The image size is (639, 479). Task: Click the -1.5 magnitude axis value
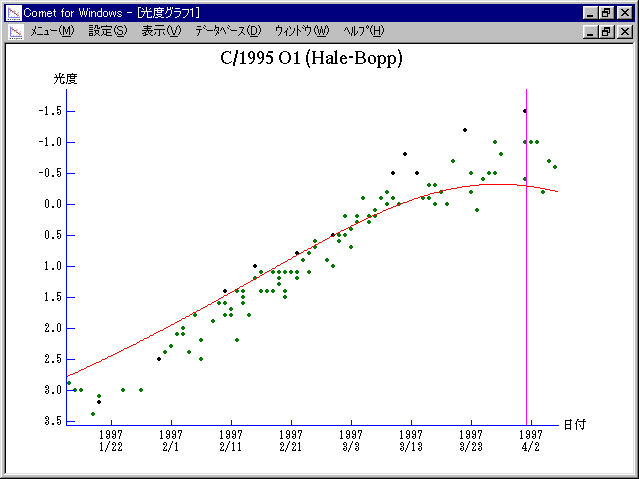click(50, 111)
